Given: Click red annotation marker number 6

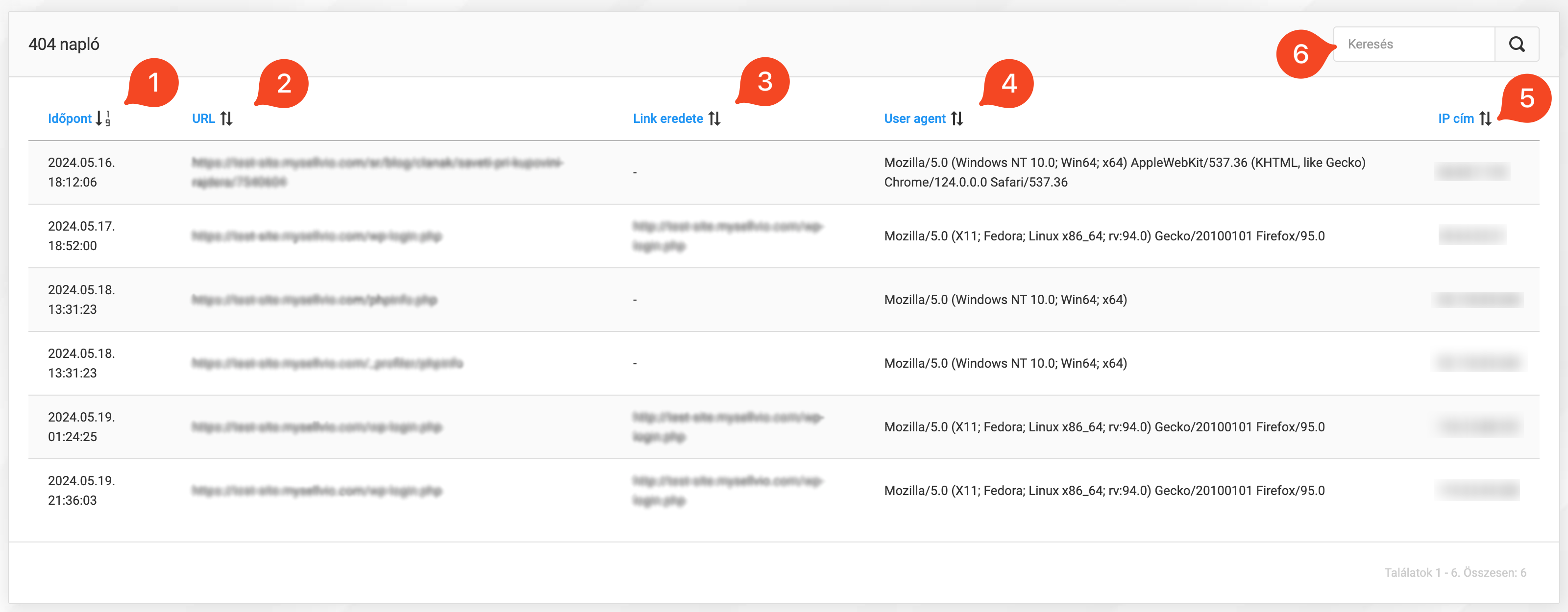Looking at the screenshot, I should [x=1300, y=54].
